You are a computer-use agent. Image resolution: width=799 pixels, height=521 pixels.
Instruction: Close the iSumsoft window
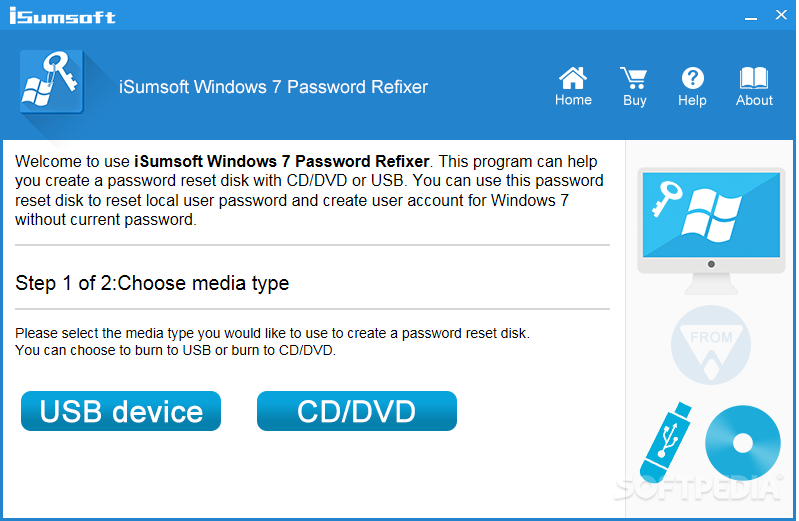781,15
